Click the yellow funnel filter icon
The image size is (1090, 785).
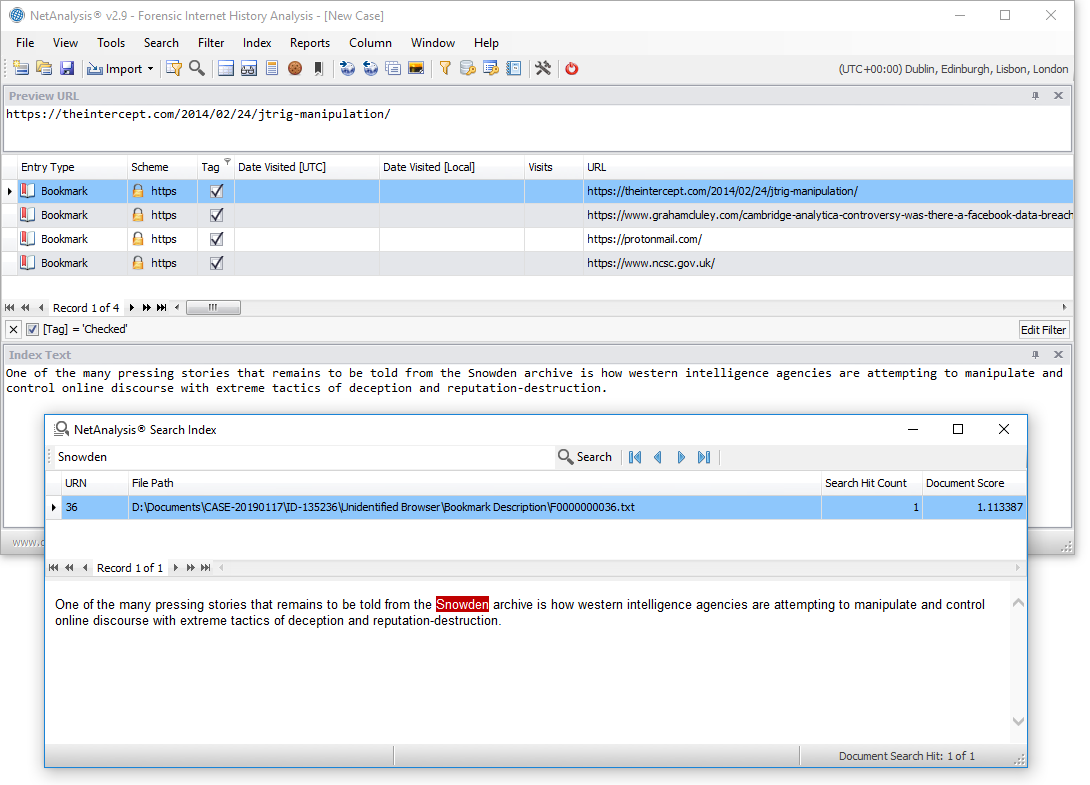445,68
